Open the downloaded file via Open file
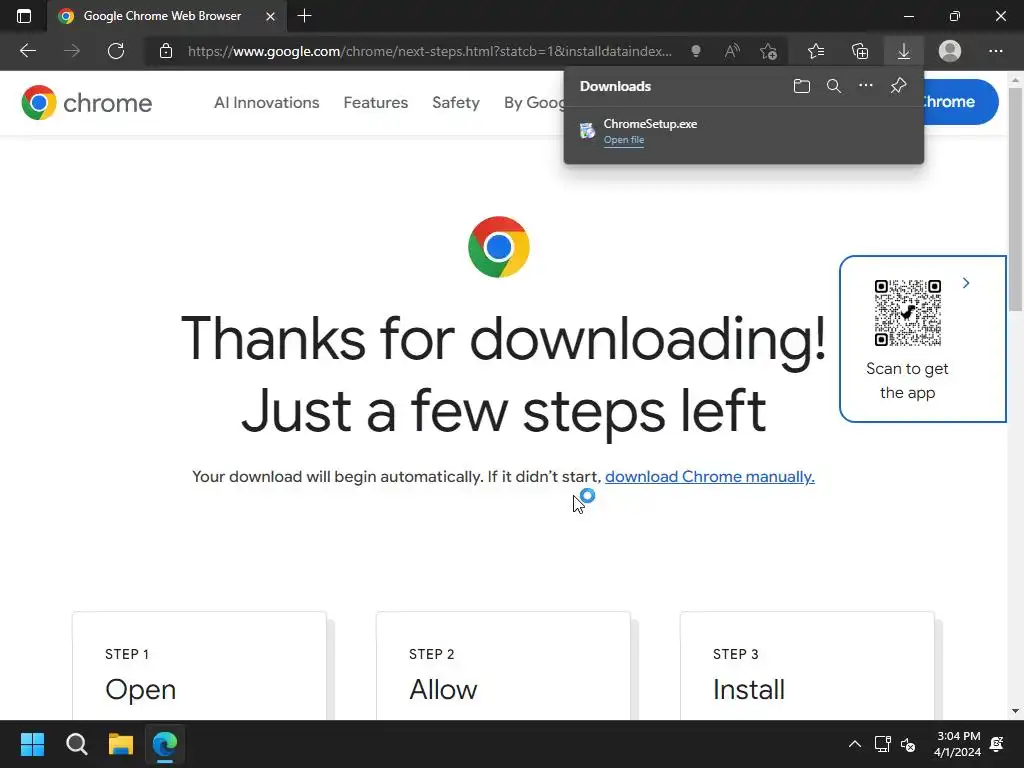This screenshot has height=768, width=1024. 624,140
